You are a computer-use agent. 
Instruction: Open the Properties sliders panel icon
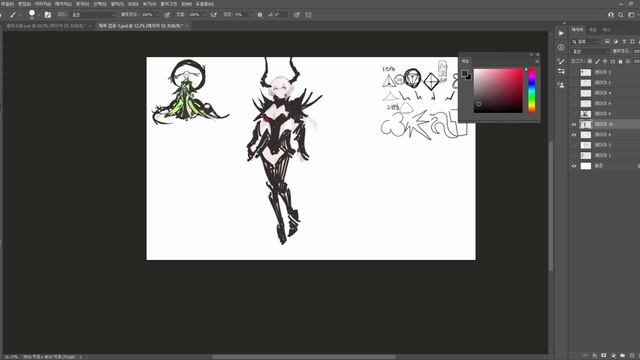tap(561, 71)
